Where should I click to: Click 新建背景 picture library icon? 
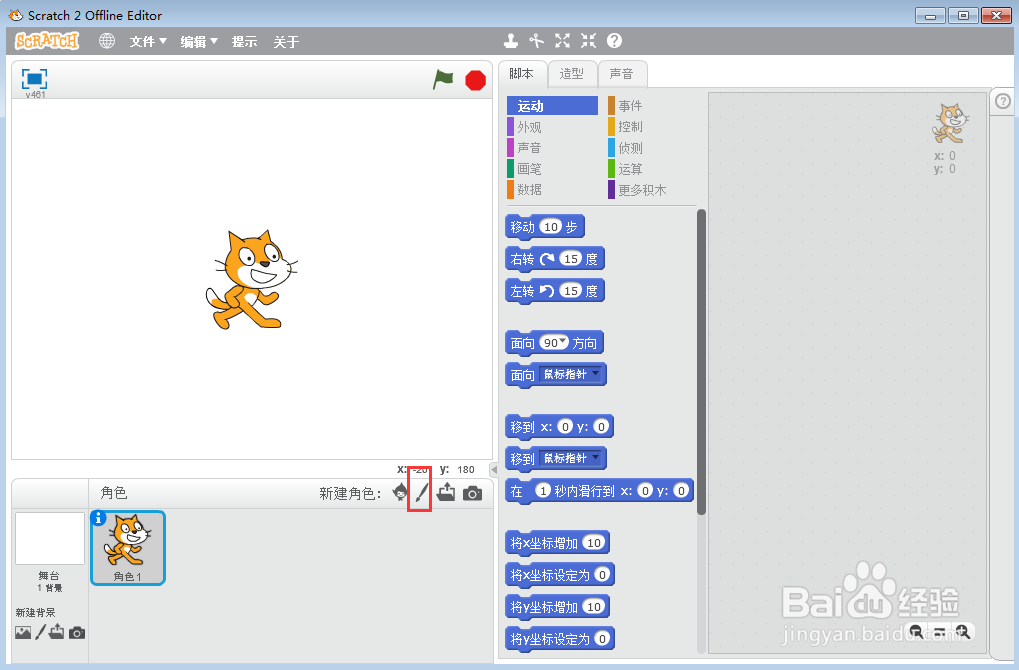(x=24, y=632)
